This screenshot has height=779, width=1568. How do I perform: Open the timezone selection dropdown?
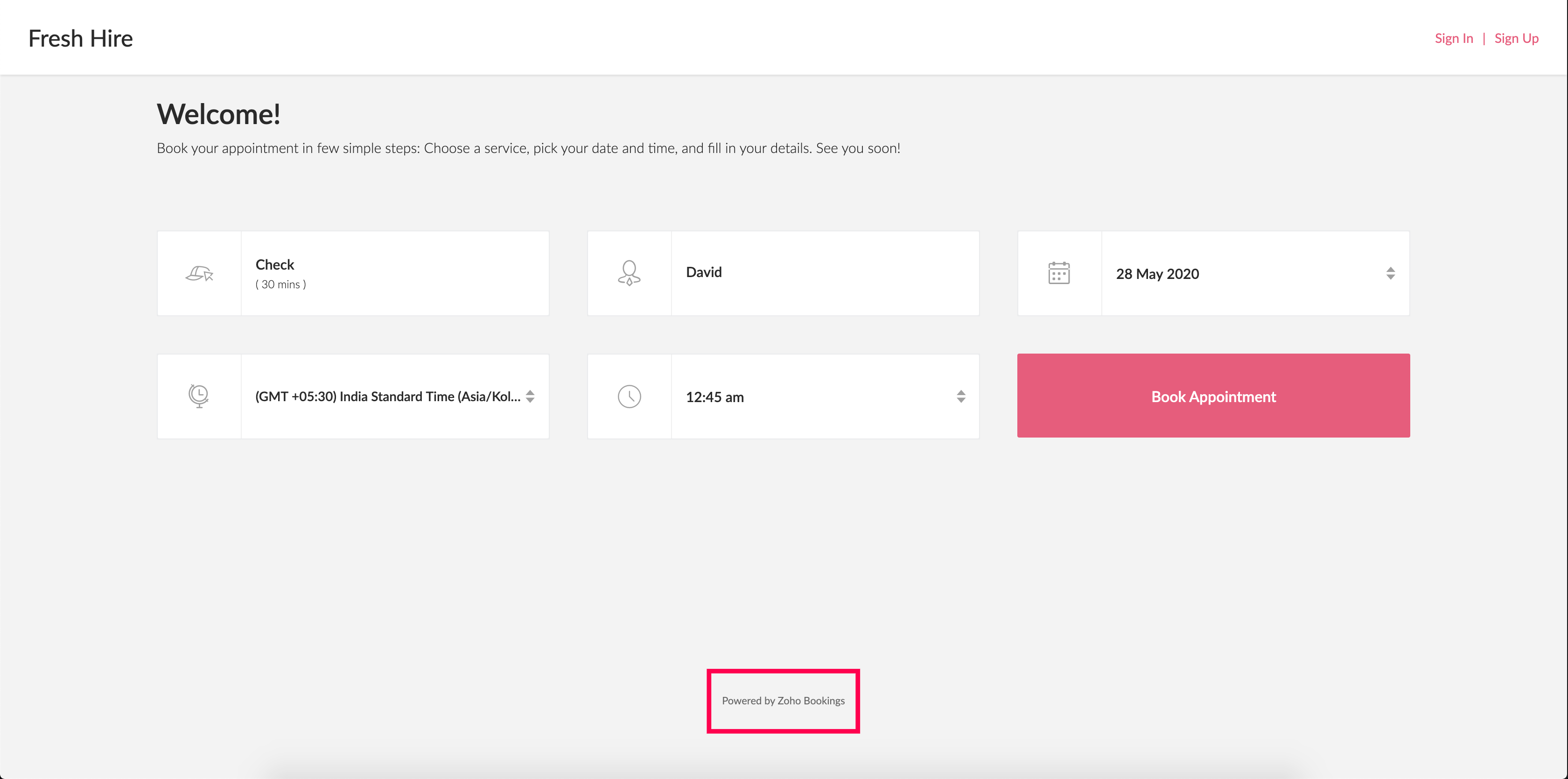click(x=390, y=396)
